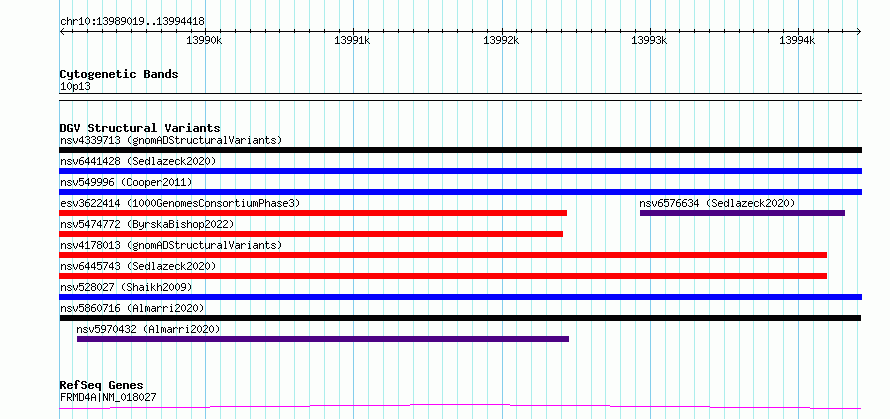This screenshot has width=890, height=419.
Task: Select the blue nsv528027 variant bar
Action: (460, 297)
